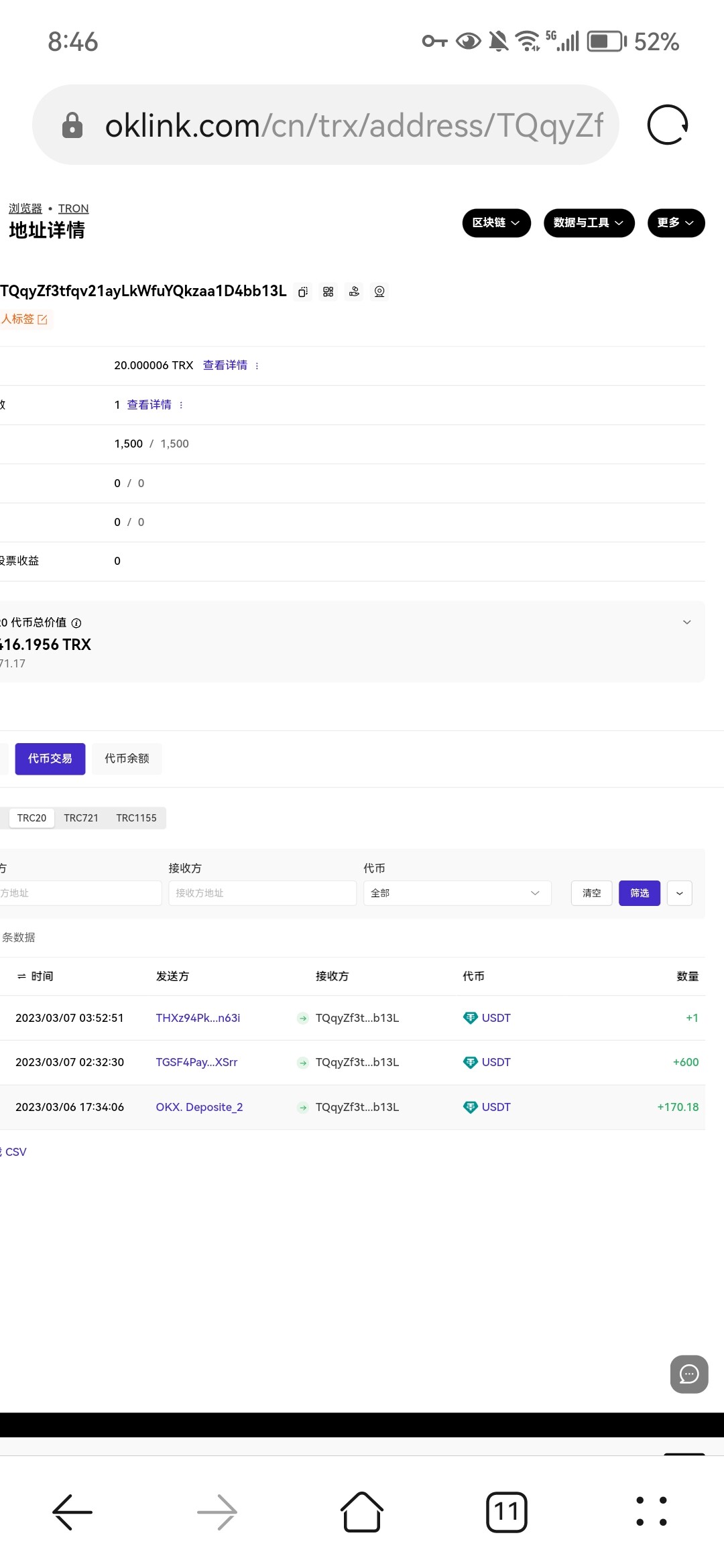Click timestamp 2023/03/07 02:32:30
The width and height of the screenshot is (724, 1568).
(x=70, y=1062)
